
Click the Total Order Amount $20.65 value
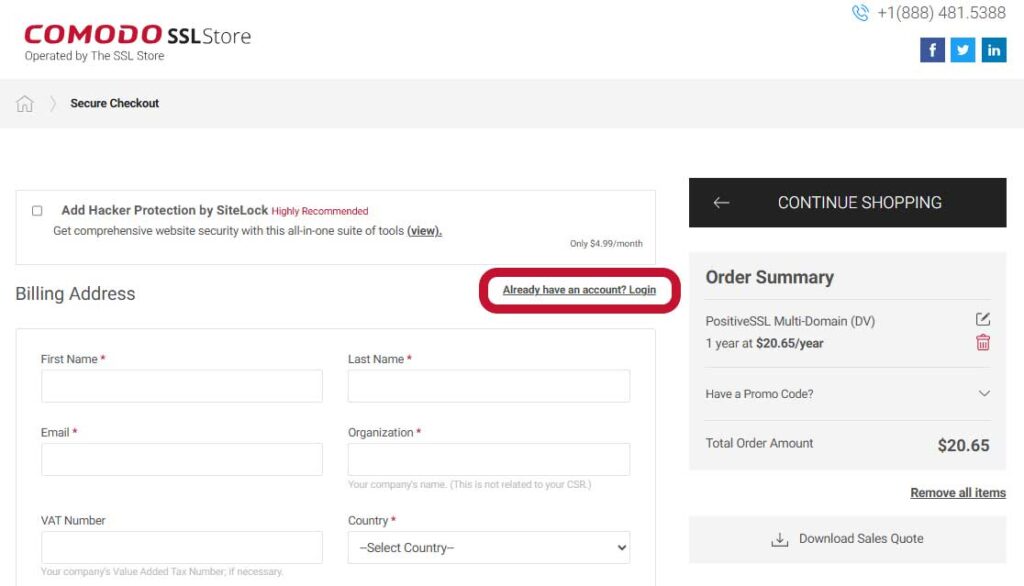pos(963,446)
